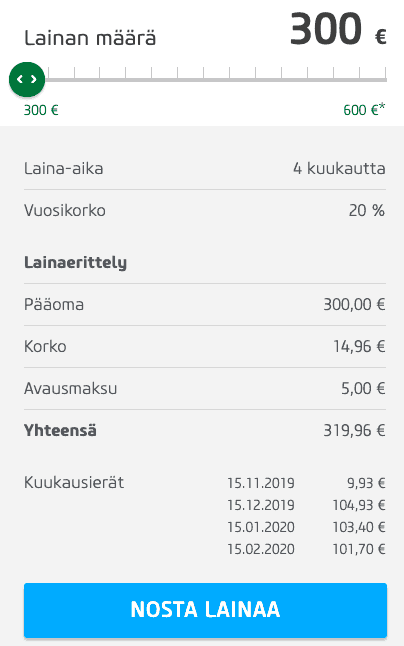
Task: Click the Yhteensä 319,96 € total
Action: click(x=354, y=431)
